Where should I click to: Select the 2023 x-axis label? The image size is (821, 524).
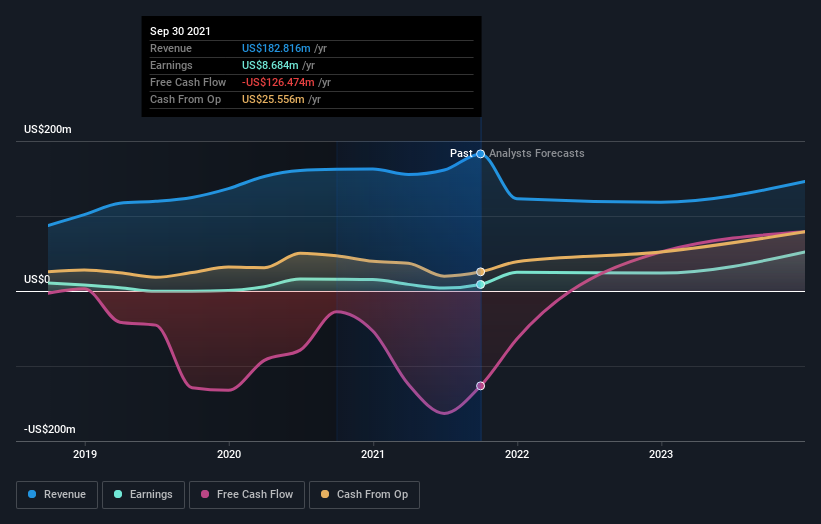(x=661, y=454)
